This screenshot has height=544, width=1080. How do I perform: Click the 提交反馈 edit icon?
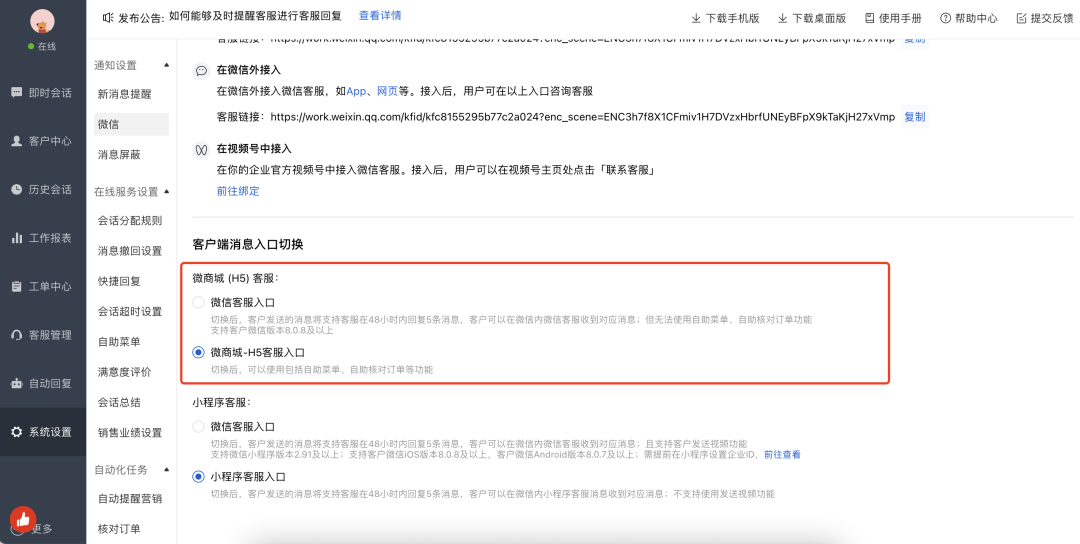point(1021,19)
